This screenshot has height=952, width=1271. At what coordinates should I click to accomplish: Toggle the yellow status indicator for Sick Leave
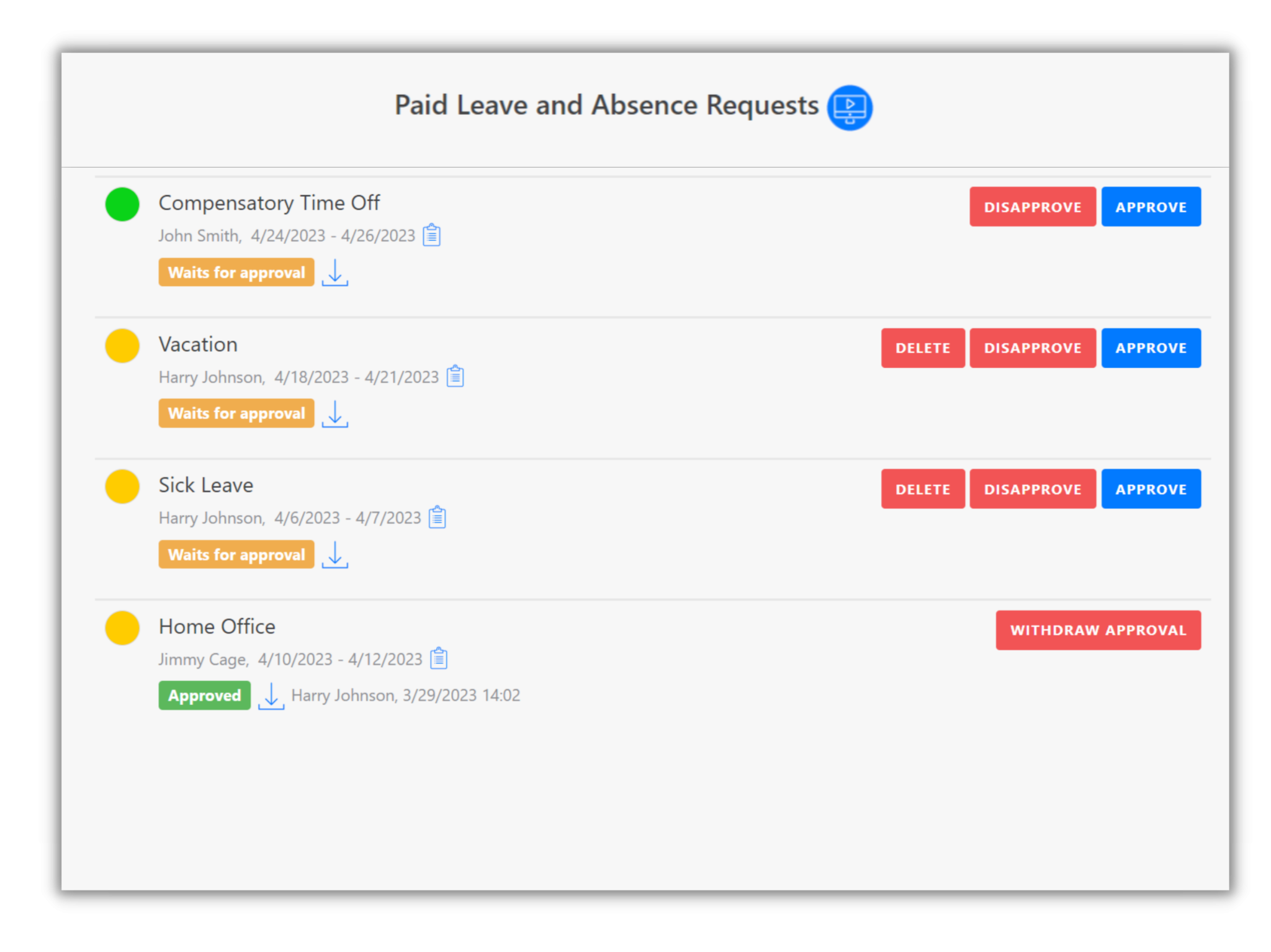coord(122,487)
